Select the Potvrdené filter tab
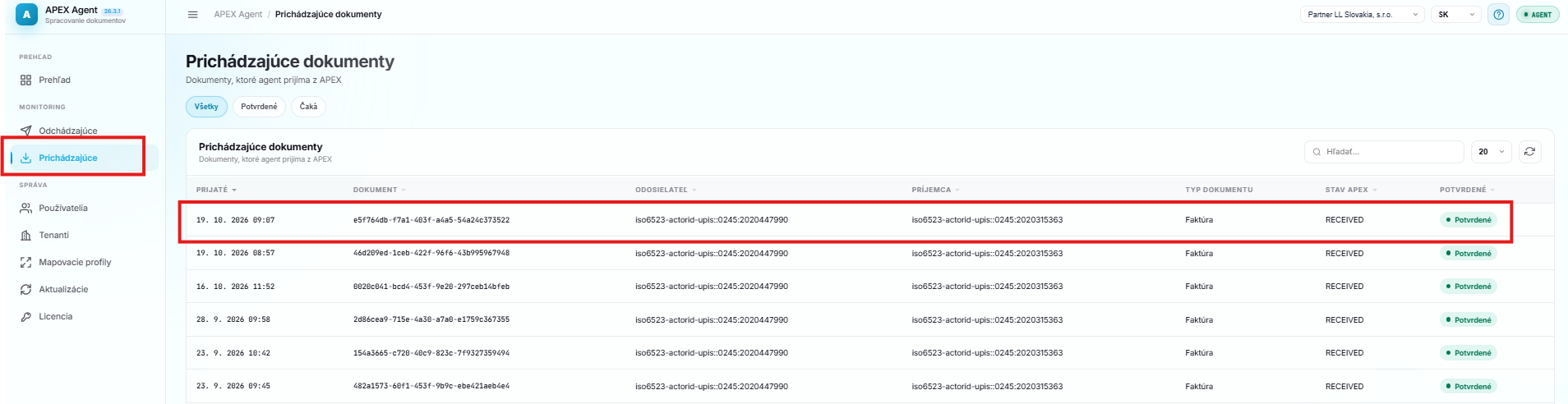Image resolution: width=1568 pixels, height=404 pixels. point(259,107)
